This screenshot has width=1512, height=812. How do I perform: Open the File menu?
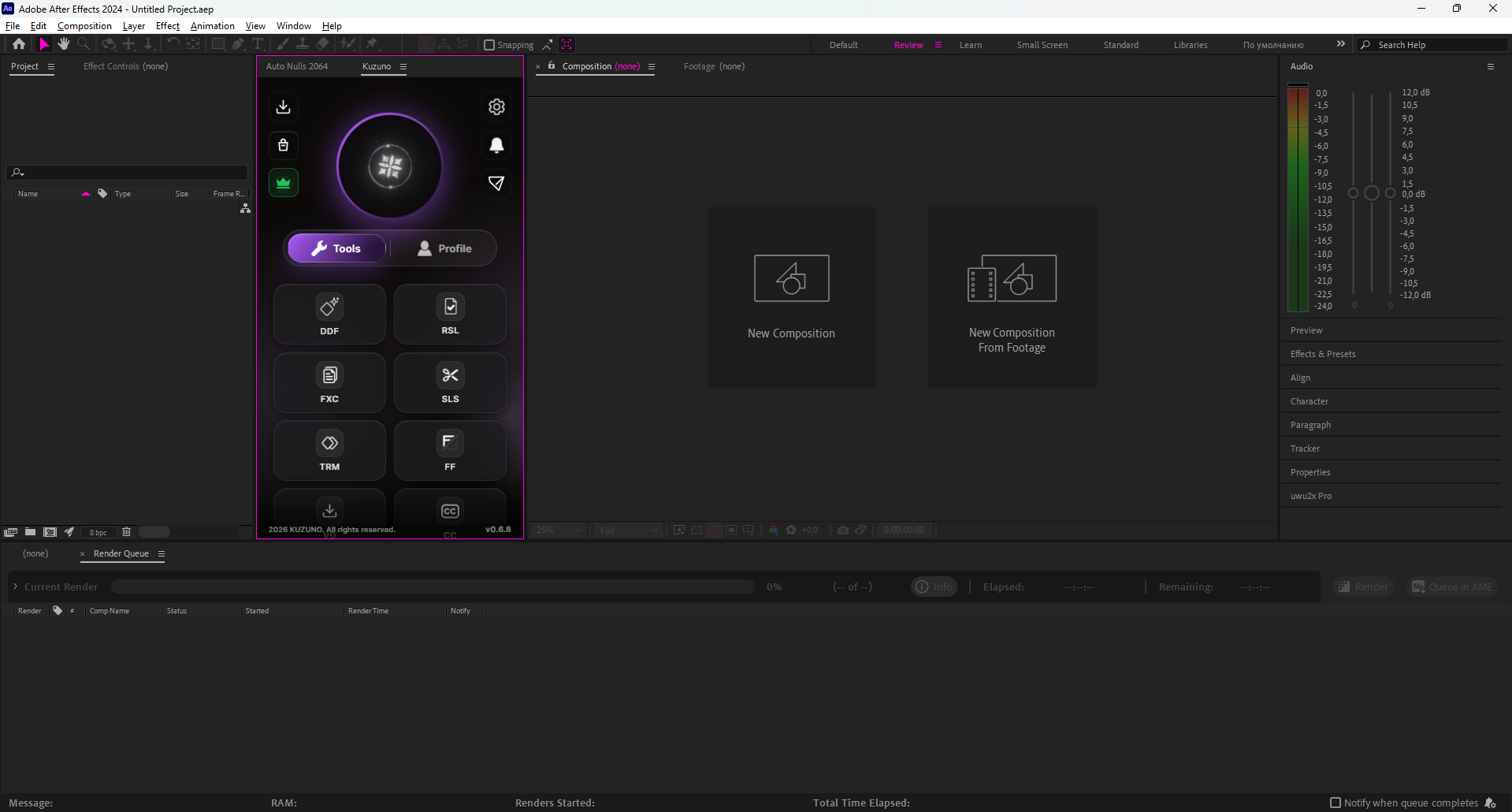coord(13,26)
